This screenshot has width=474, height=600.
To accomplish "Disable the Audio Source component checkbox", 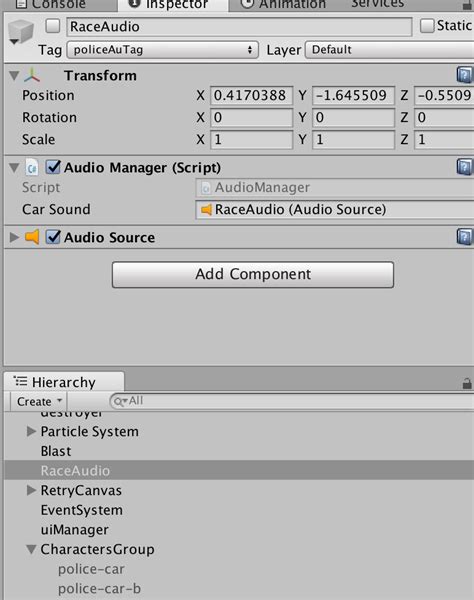I will pyautogui.click(x=53, y=237).
